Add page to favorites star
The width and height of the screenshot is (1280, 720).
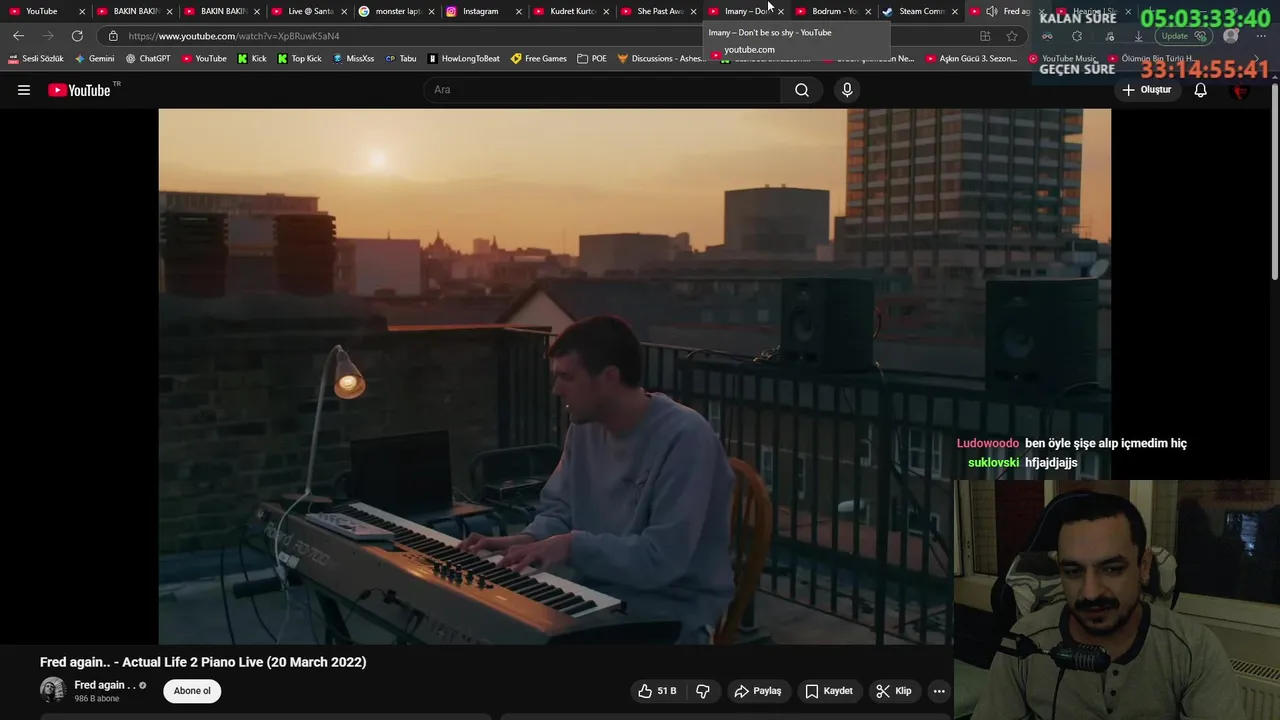(1012, 36)
